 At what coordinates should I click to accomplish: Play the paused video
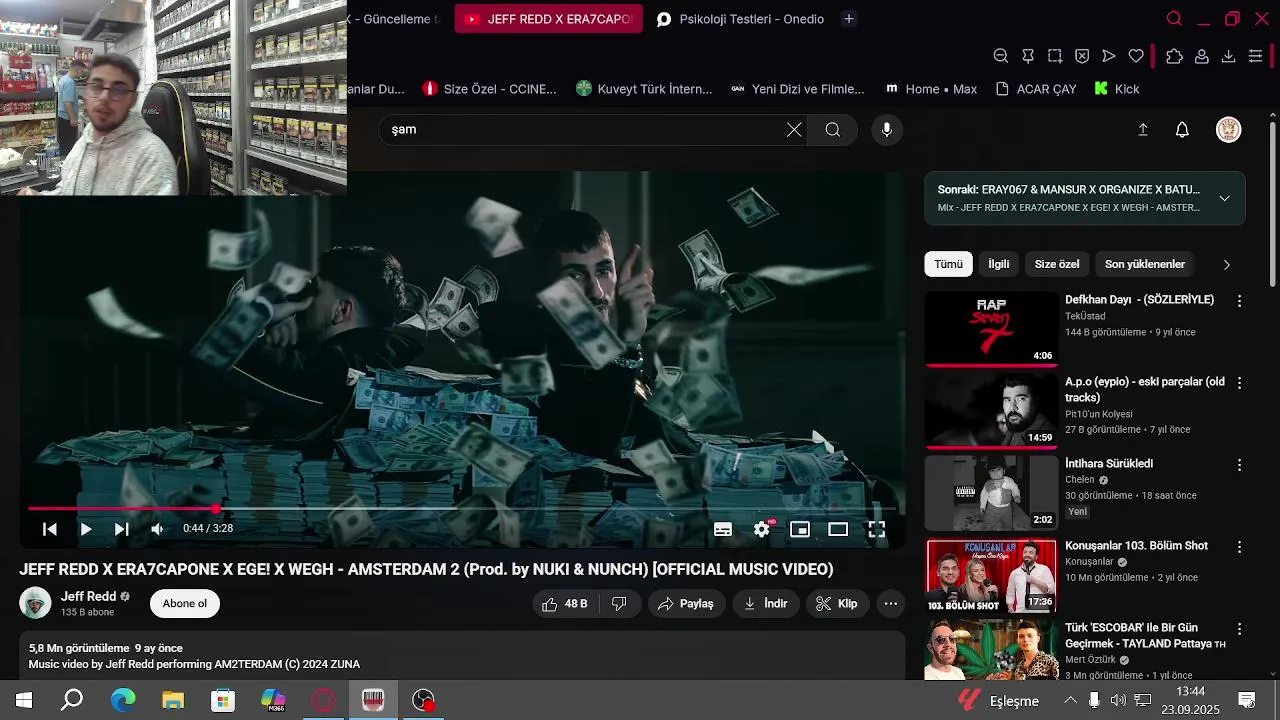coord(86,529)
